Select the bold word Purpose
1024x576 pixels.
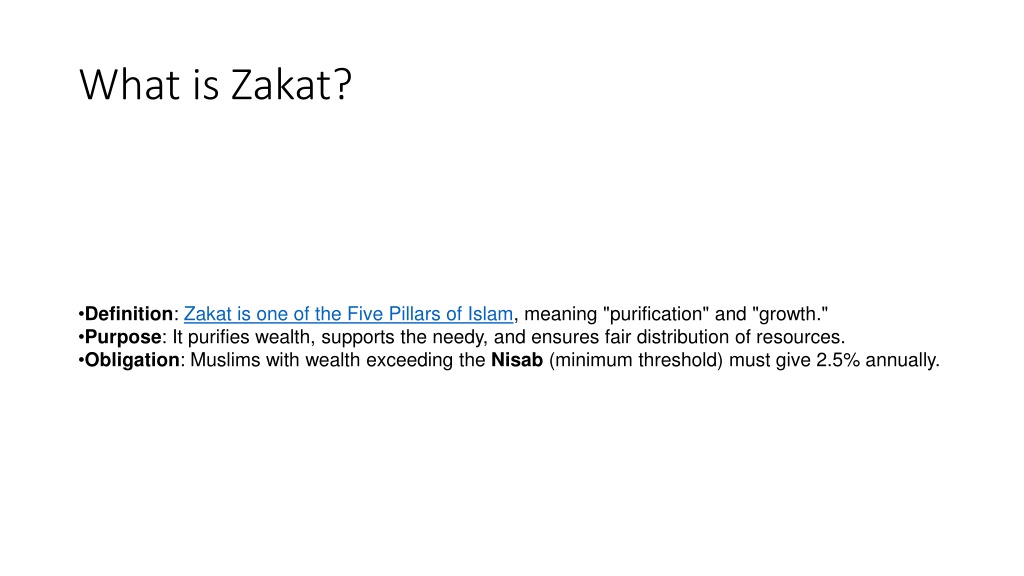point(123,337)
